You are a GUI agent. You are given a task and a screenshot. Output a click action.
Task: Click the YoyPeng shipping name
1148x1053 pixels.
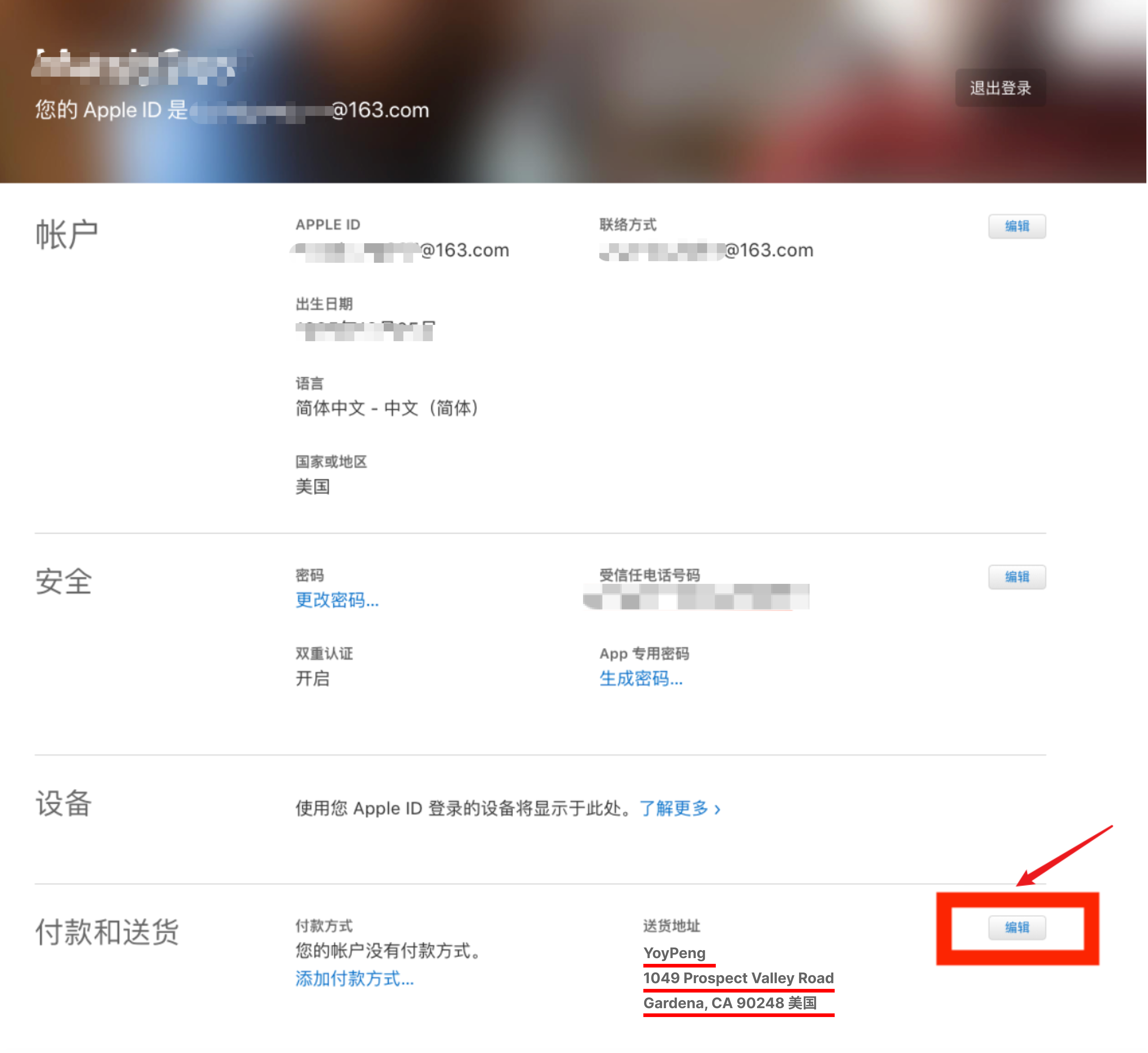click(674, 953)
